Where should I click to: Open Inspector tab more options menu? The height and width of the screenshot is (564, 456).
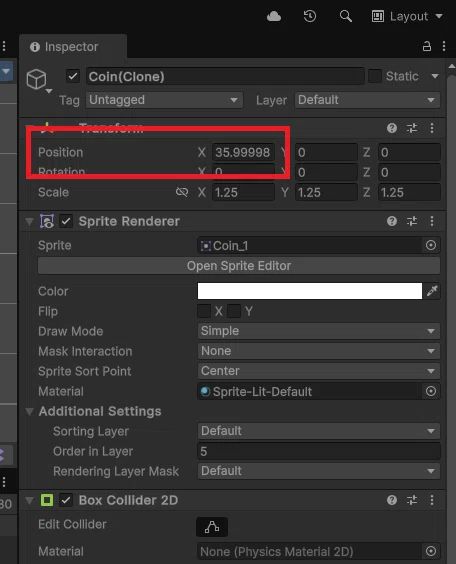coord(444,46)
